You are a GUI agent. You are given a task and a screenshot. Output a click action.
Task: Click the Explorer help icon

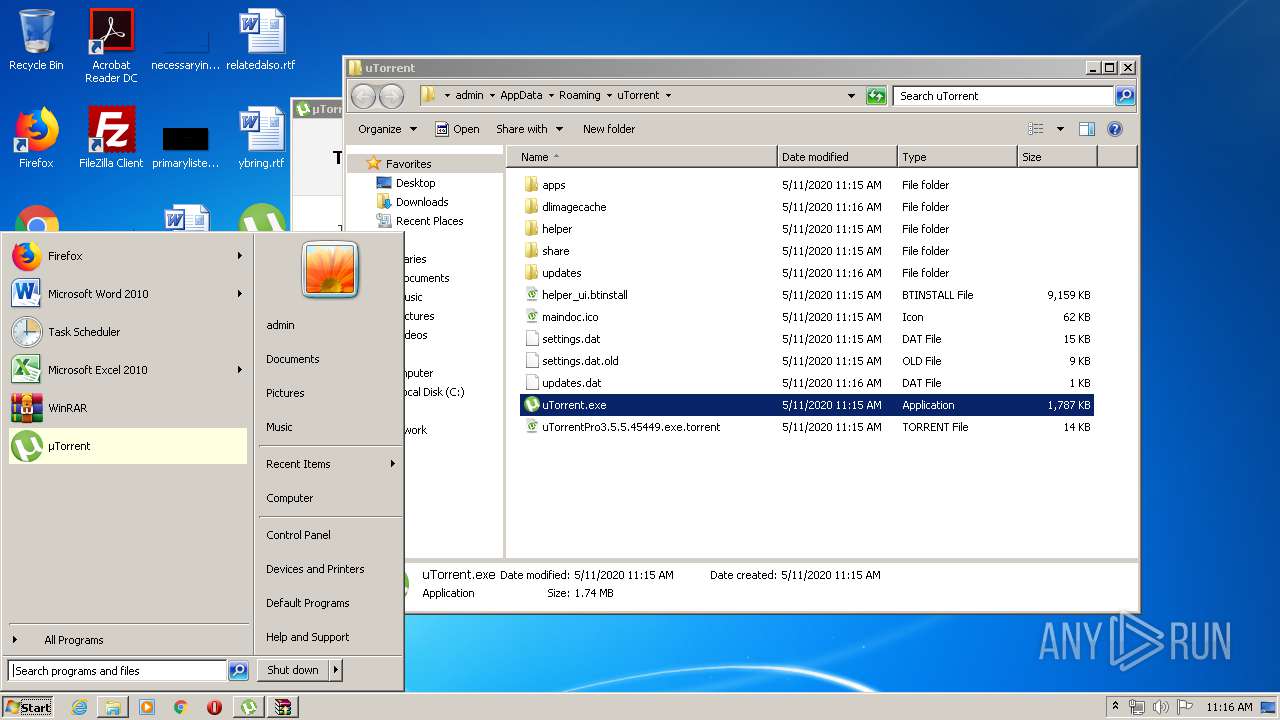click(x=1115, y=129)
